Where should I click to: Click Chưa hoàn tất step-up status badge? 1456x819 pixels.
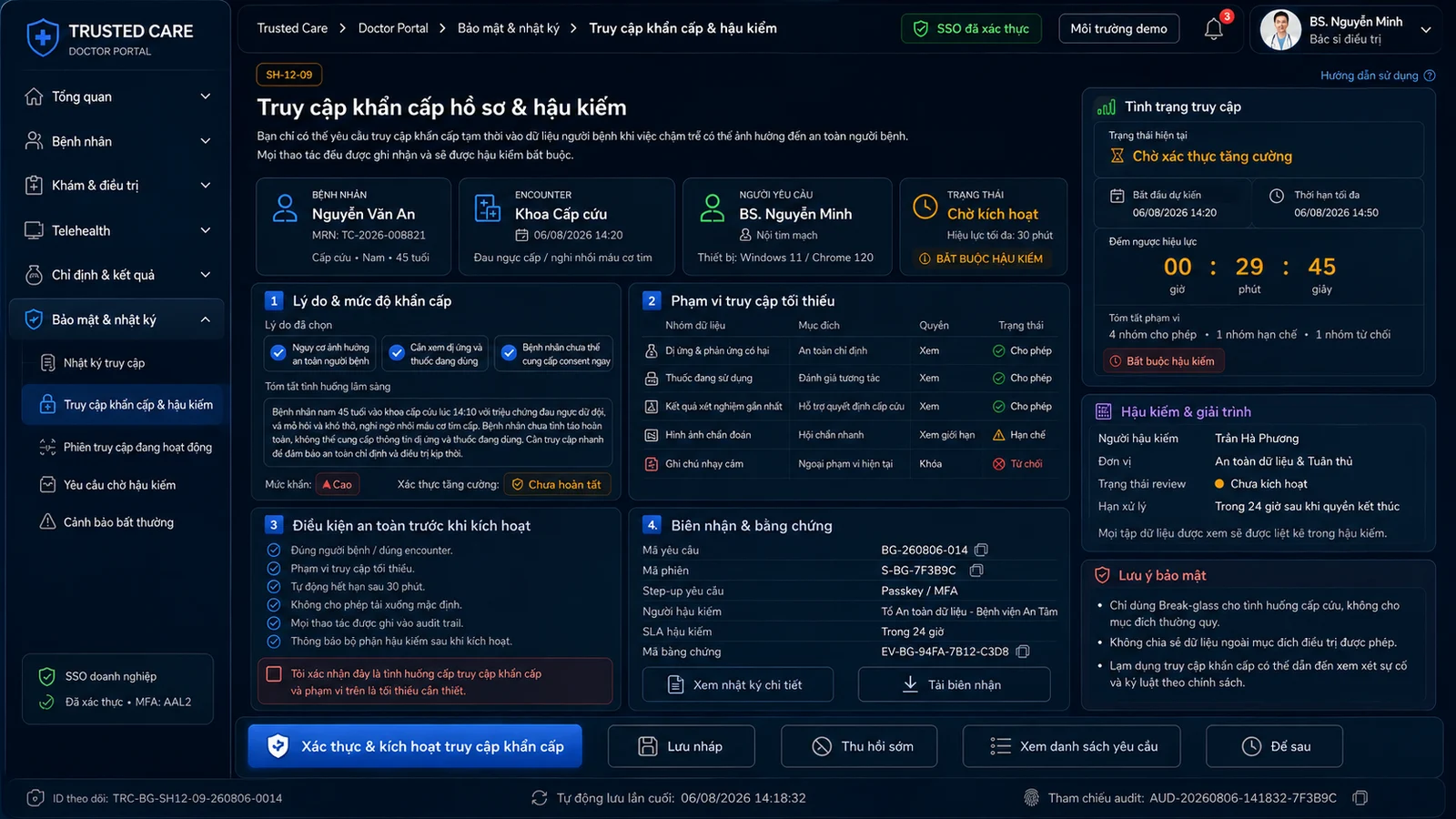coord(556,484)
